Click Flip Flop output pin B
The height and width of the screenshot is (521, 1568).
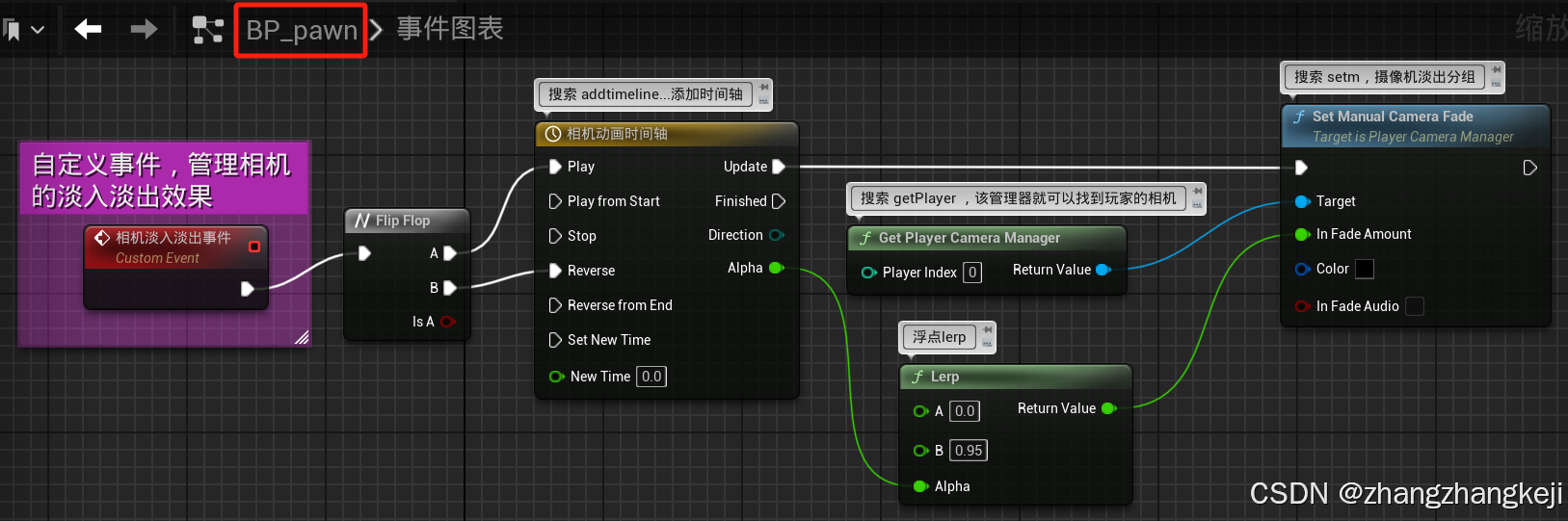point(449,287)
